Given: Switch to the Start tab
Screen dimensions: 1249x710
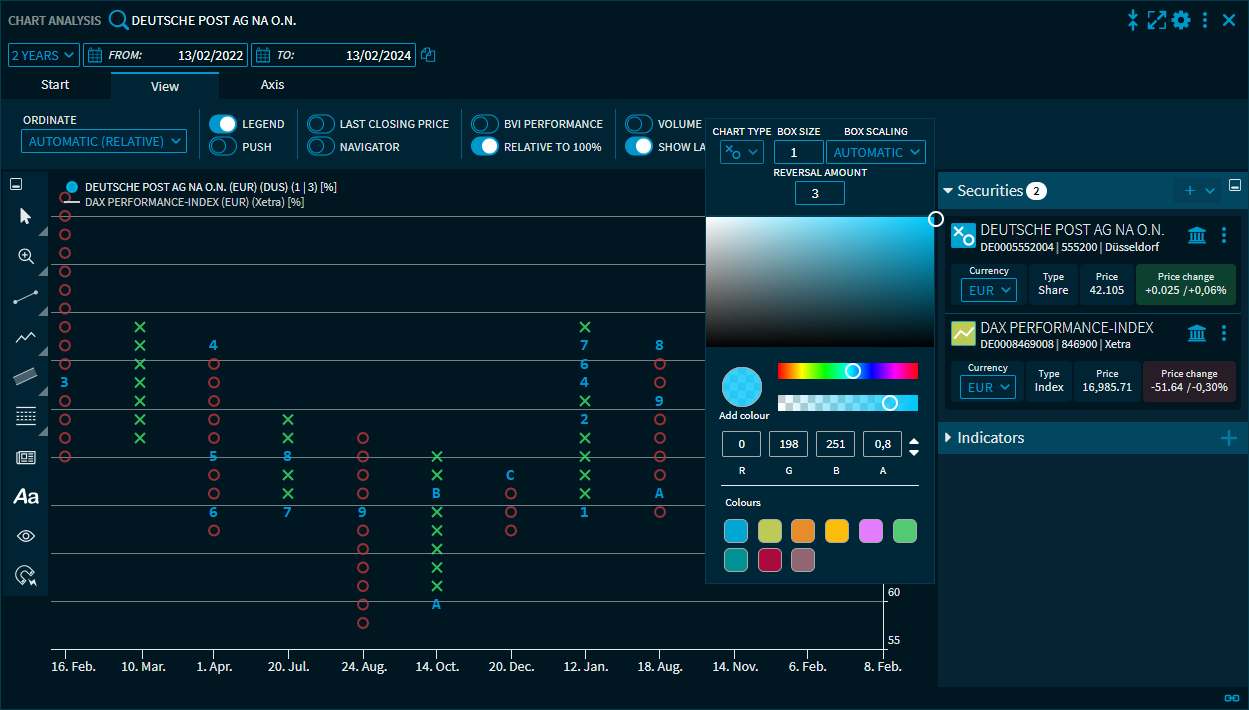Looking at the screenshot, I should 55,85.
